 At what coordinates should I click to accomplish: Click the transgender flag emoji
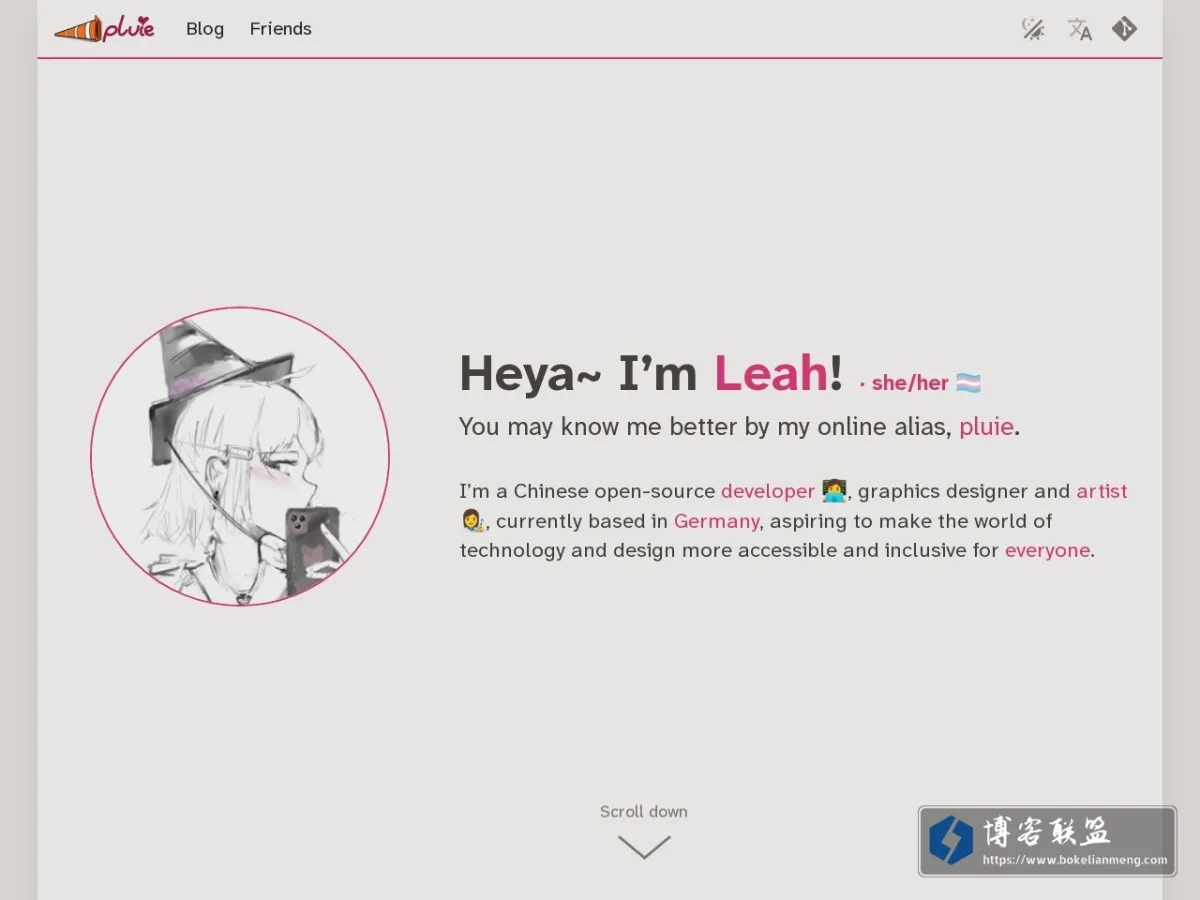(968, 383)
